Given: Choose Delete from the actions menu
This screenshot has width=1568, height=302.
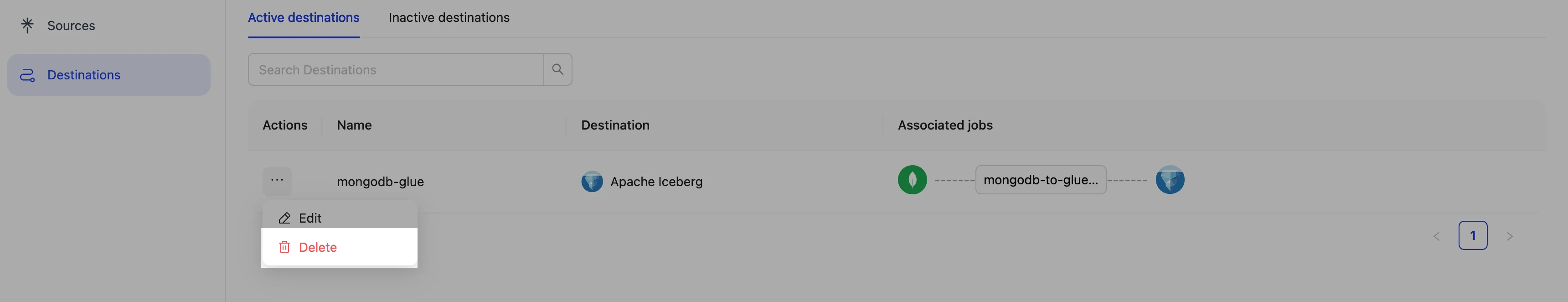Looking at the screenshot, I should pyautogui.click(x=318, y=247).
